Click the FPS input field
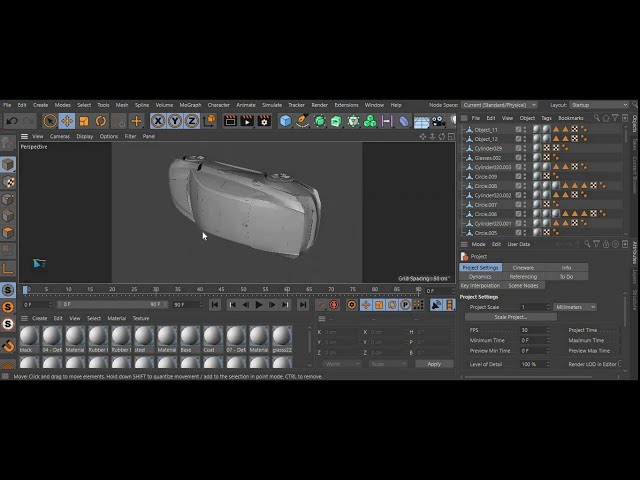The height and width of the screenshot is (480, 640). [x=535, y=330]
